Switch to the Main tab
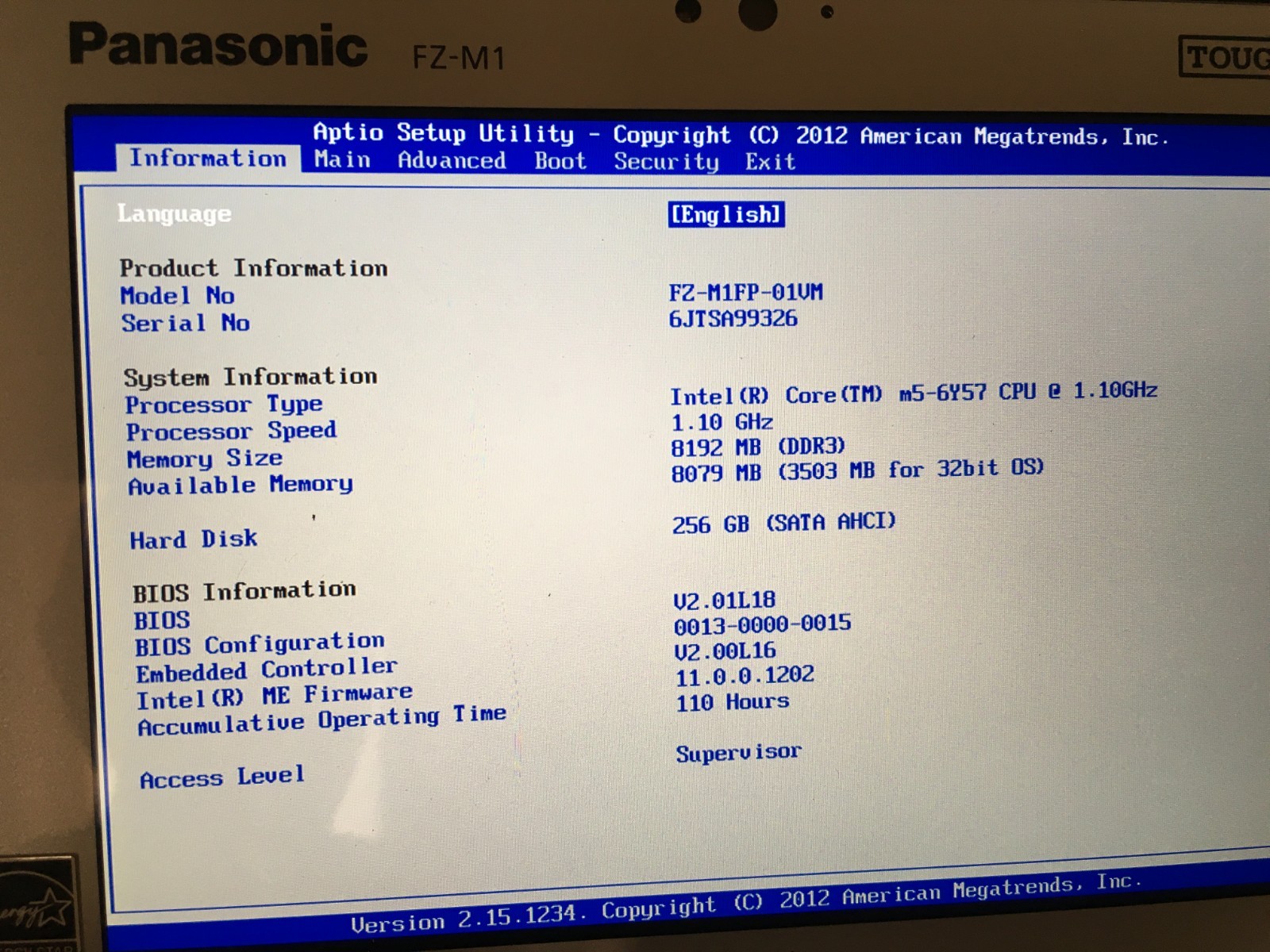This screenshot has height=952, width=1270. tap(342, 159)
